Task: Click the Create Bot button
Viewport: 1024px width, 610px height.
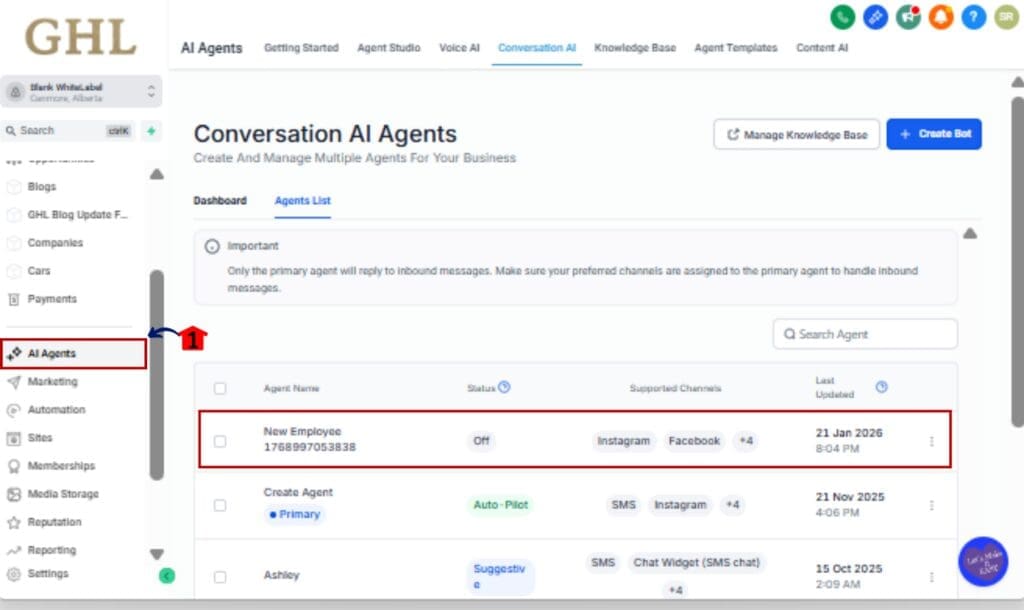Action: click(934, 133)
